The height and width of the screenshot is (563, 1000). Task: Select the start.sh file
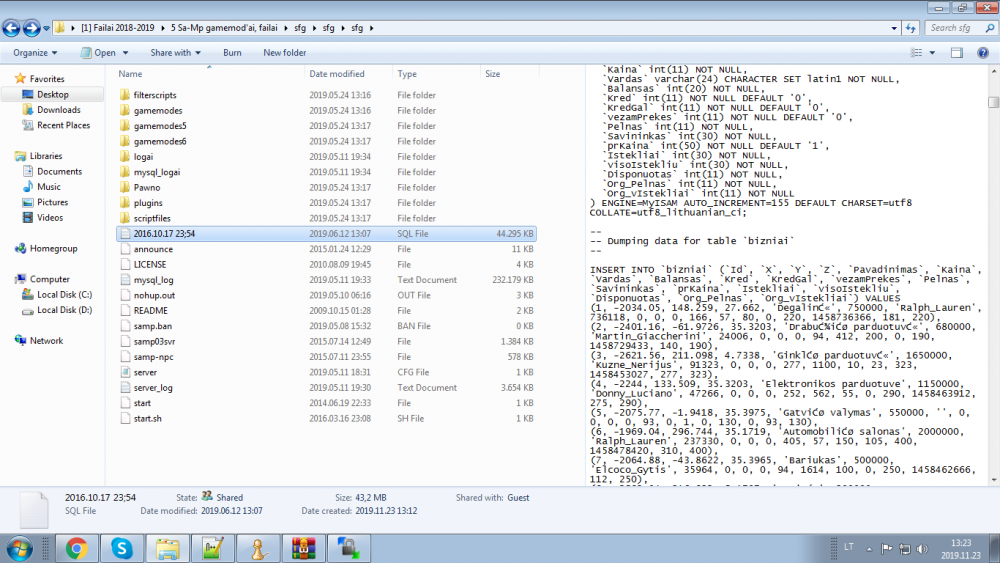coord(147,419)
